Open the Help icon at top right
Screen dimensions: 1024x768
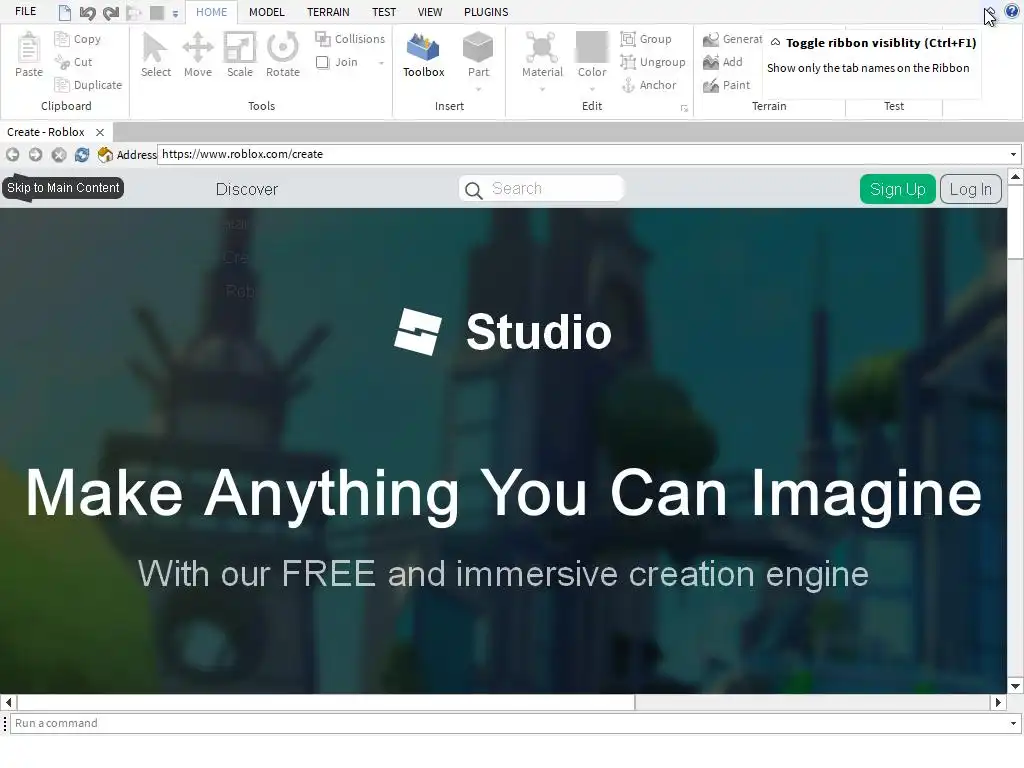pyautogui.click(x=1012, y=10)
